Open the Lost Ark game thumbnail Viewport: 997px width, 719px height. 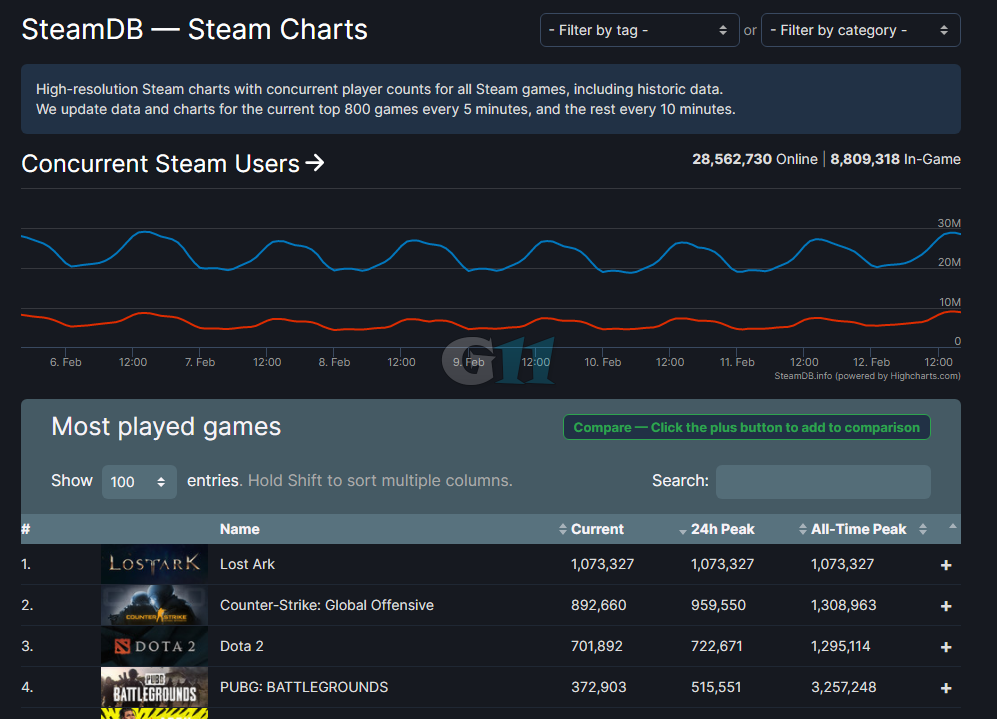155,564
